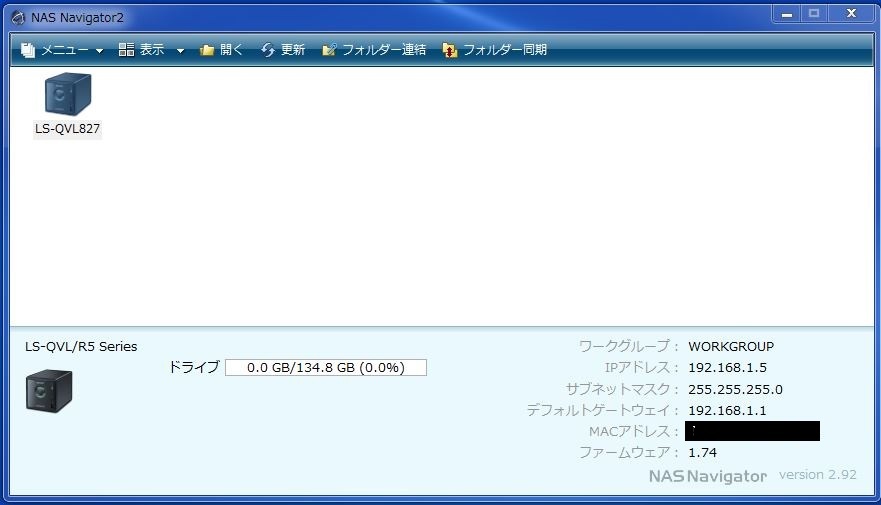
Task: Click default gateway value 192.168.1.1
Action: tap(727, 411)
